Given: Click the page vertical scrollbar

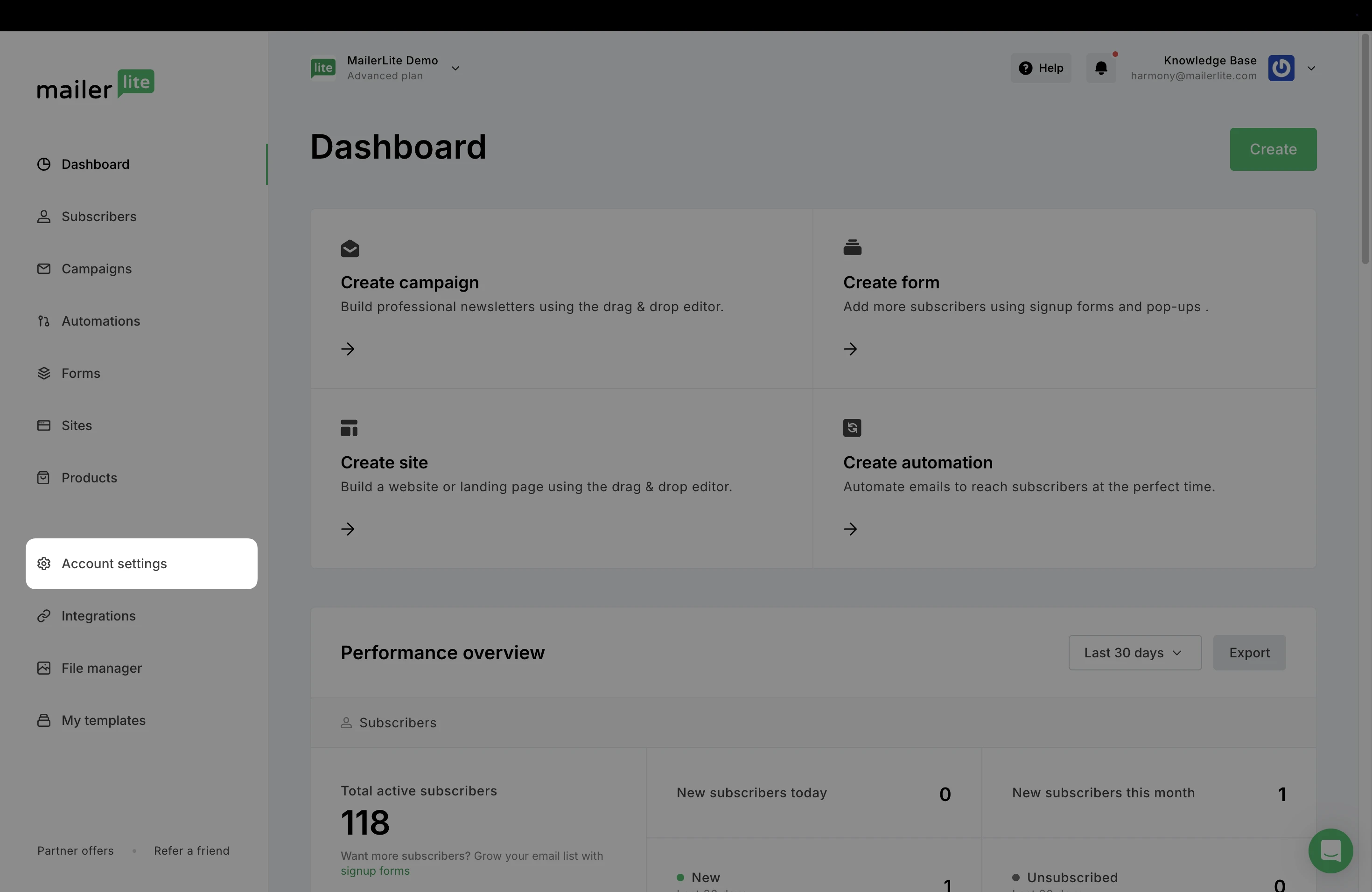Looking at the screenshot, I should point(1365,150).
